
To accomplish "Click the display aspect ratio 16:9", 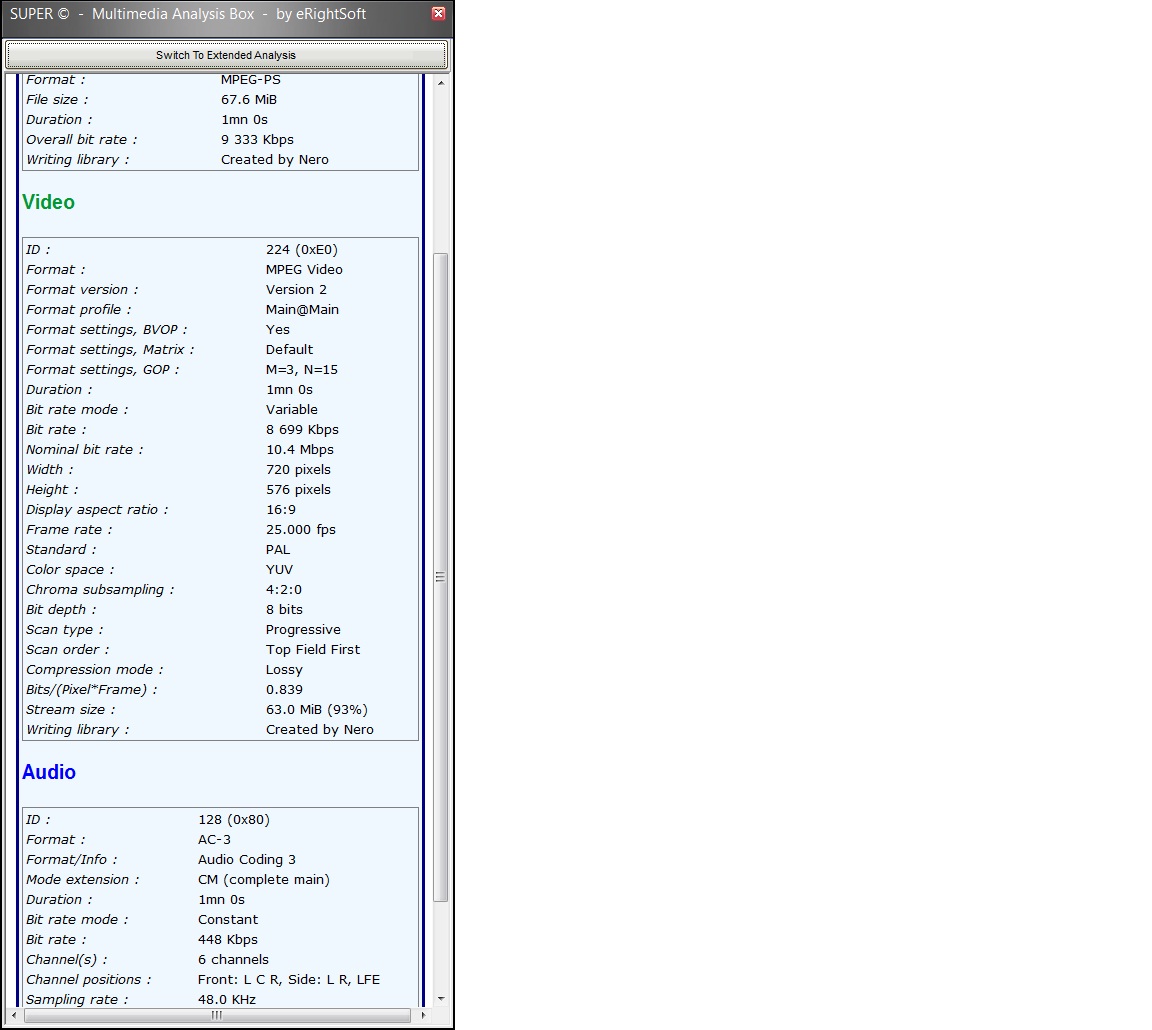I will 281,510.
